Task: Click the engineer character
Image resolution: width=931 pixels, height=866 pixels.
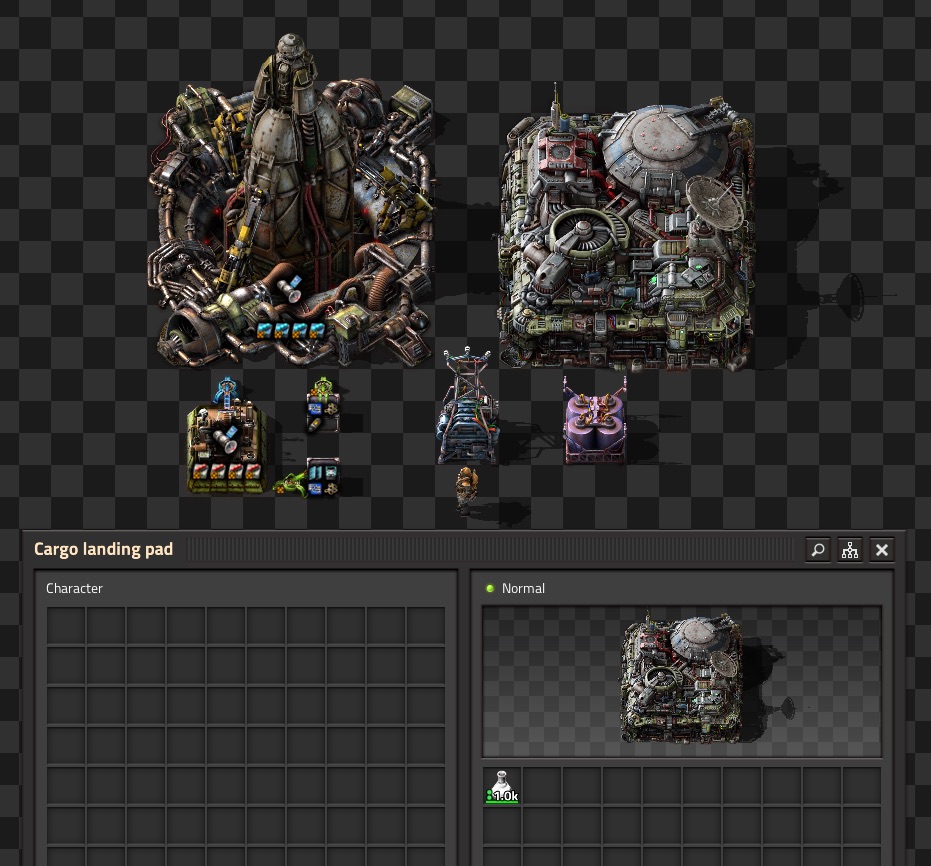Action: click(x=467, y=488)
